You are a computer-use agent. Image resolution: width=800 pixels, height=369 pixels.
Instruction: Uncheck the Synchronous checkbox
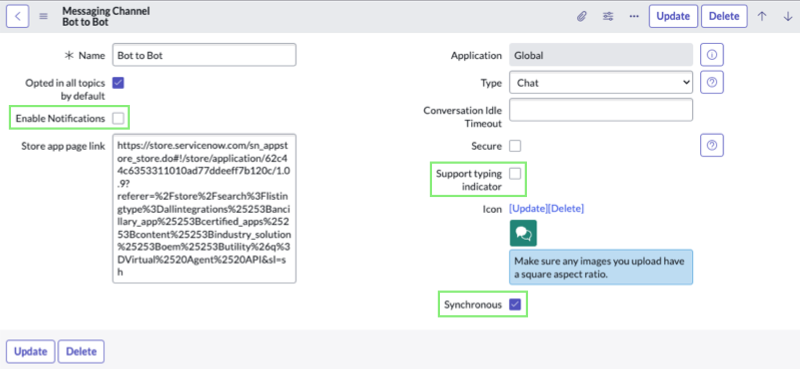click(x=515, y=305)
